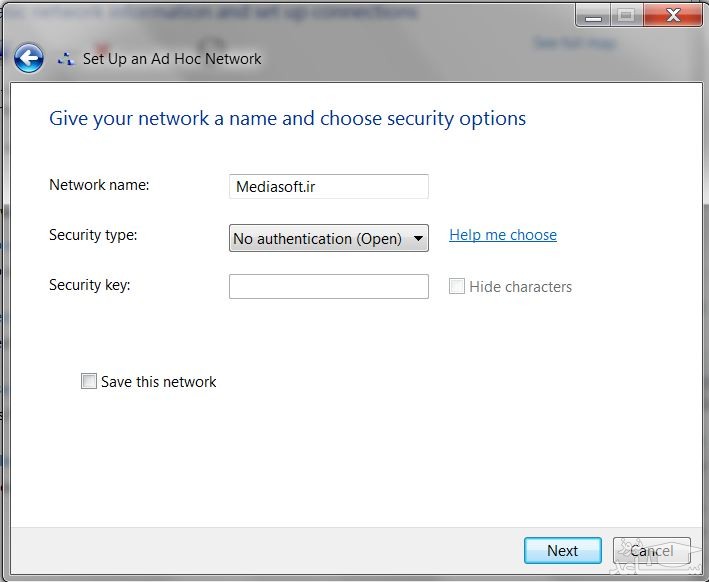Open the Help me choose link
Screen dimensions: 709x582
503,235
